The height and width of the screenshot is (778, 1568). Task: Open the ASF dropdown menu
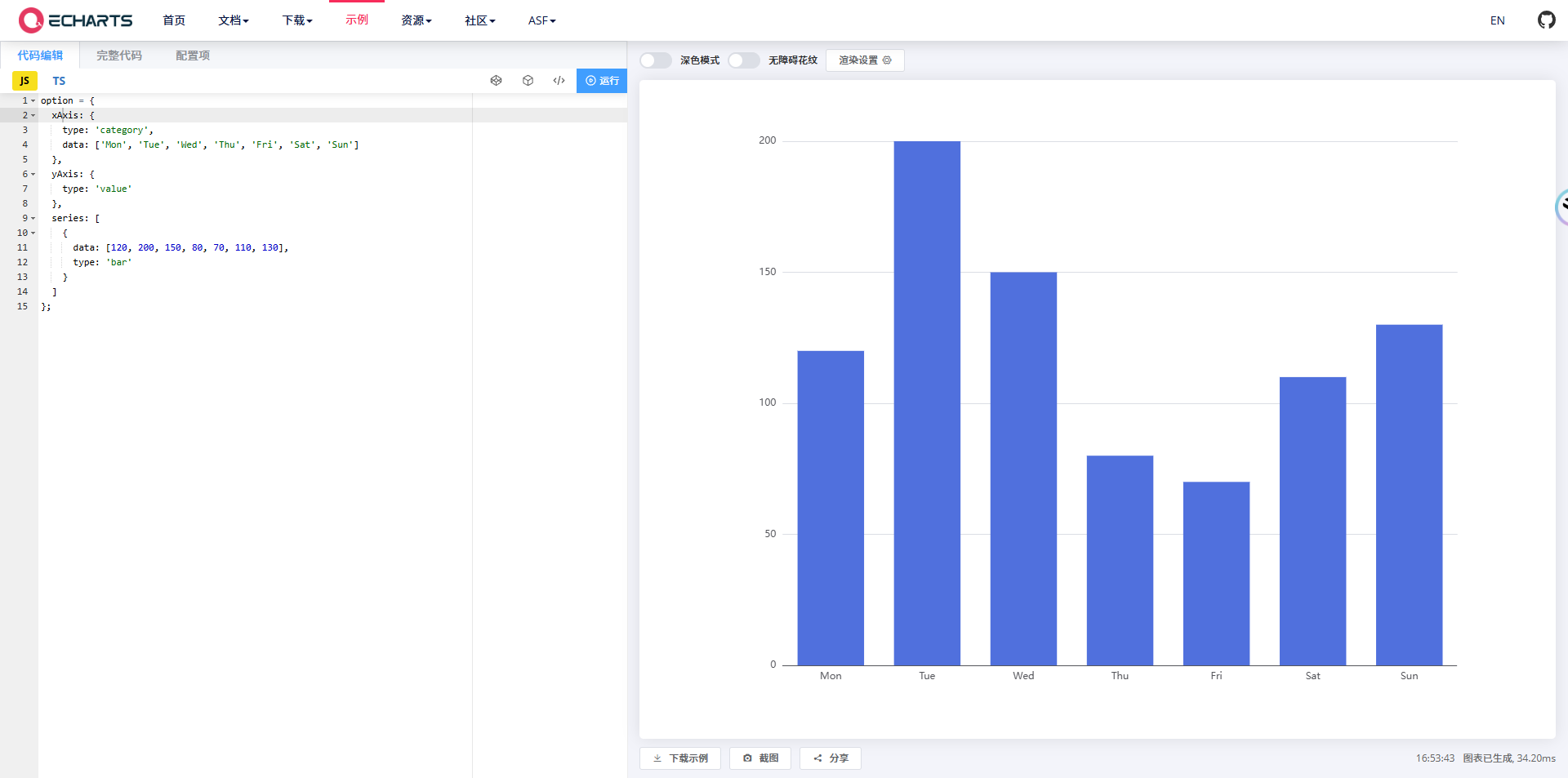542,20
